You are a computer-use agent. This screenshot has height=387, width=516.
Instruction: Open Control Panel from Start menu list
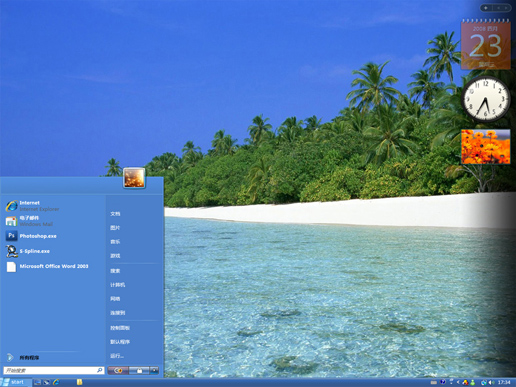pyautogui.click(x=120, y=328)
